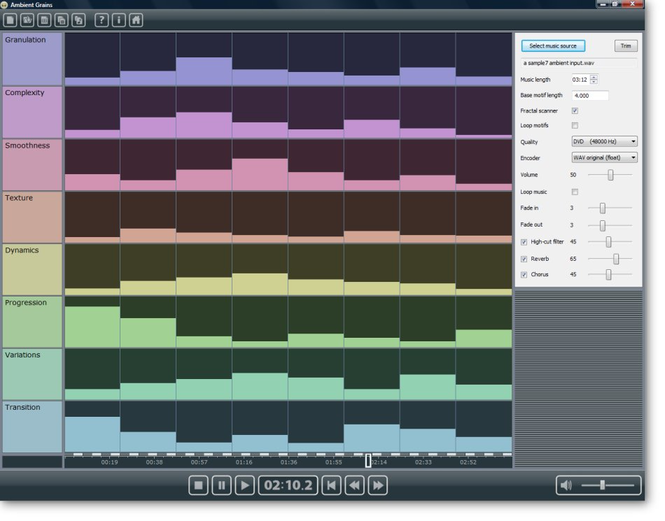Image resolution: width=665 pixels, height=521 pixels.
Task: Click the Ambient Grains title bar text
Action: pyautogui.click(x=31, y=5)
